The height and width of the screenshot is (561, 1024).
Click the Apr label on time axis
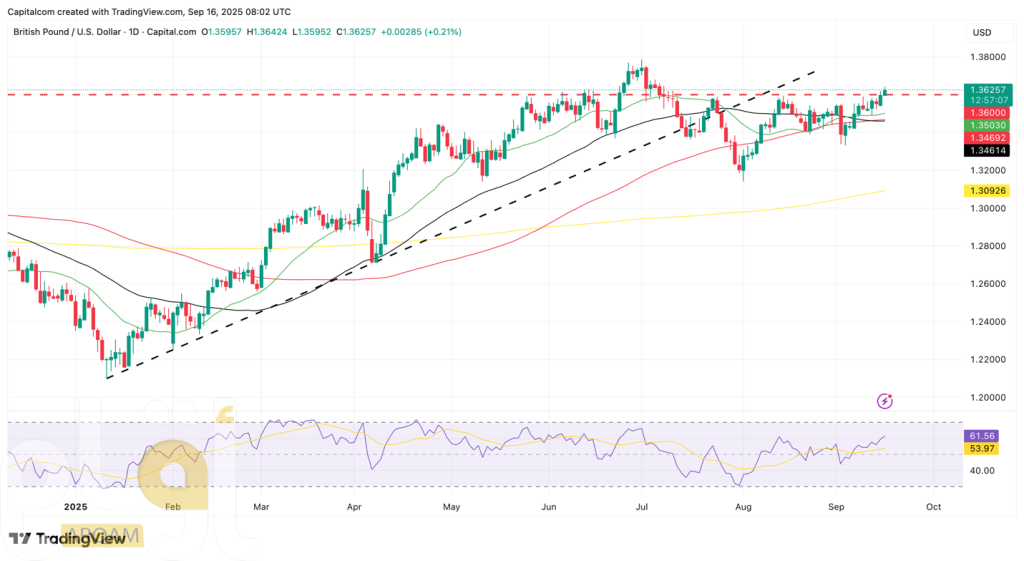355,507
